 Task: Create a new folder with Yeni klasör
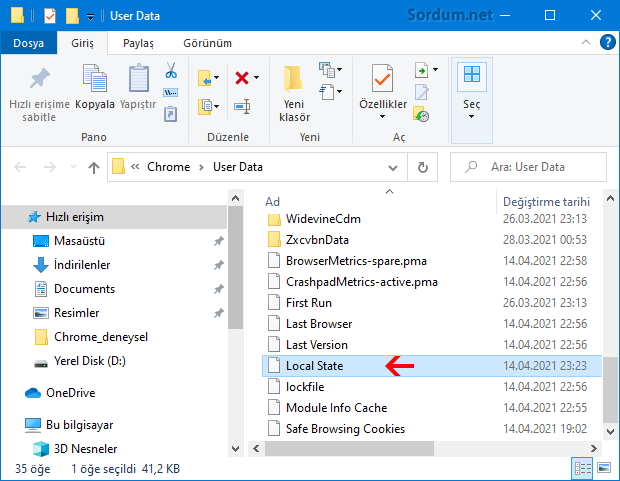294,92
